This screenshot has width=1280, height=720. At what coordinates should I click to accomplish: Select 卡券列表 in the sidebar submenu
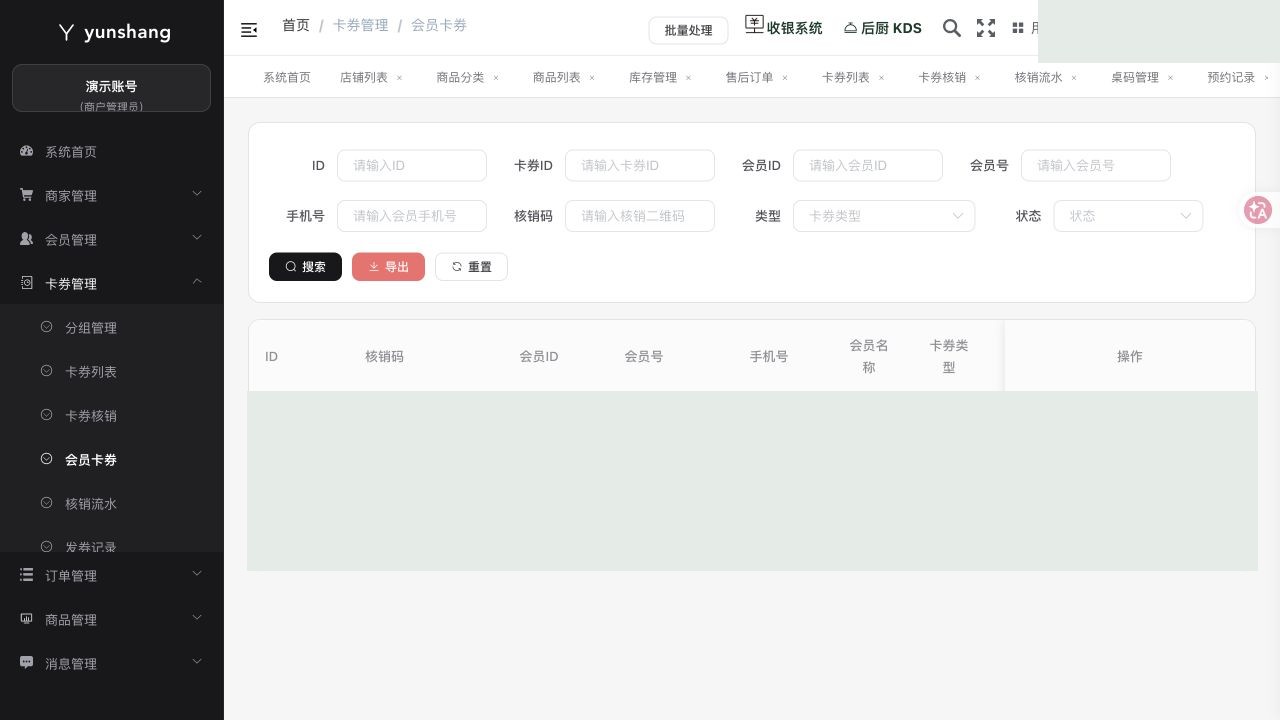point(112,372)
